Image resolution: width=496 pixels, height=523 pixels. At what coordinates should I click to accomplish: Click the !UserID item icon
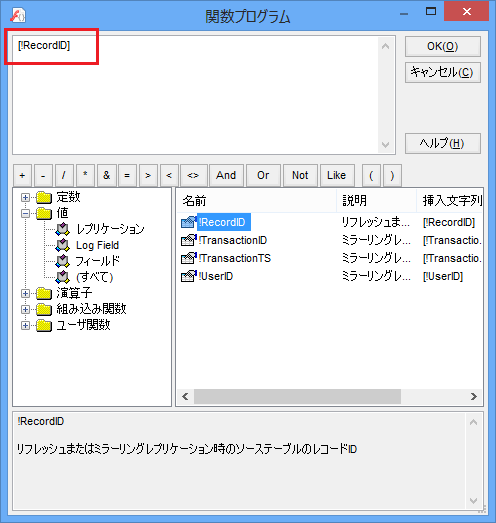pos(188,276)
